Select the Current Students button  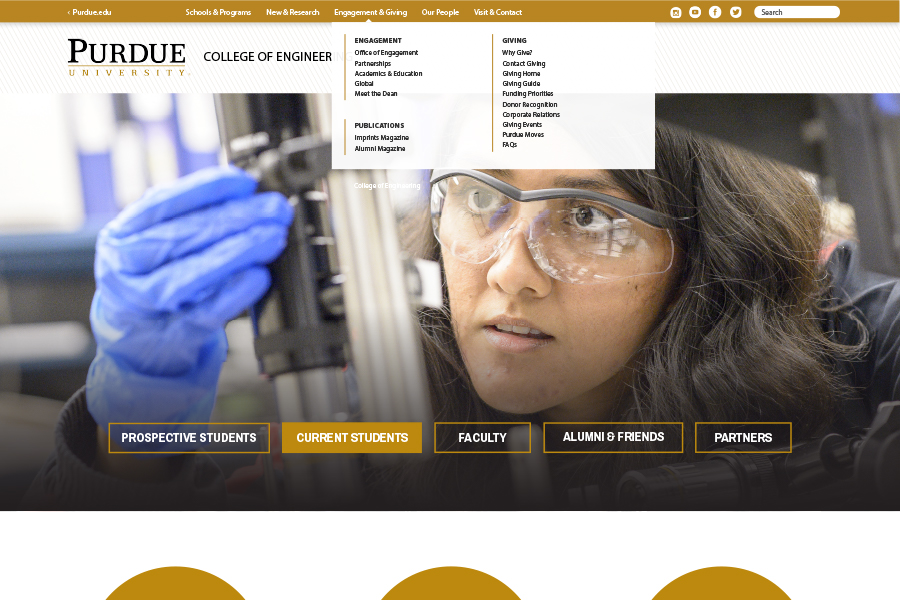352,438
